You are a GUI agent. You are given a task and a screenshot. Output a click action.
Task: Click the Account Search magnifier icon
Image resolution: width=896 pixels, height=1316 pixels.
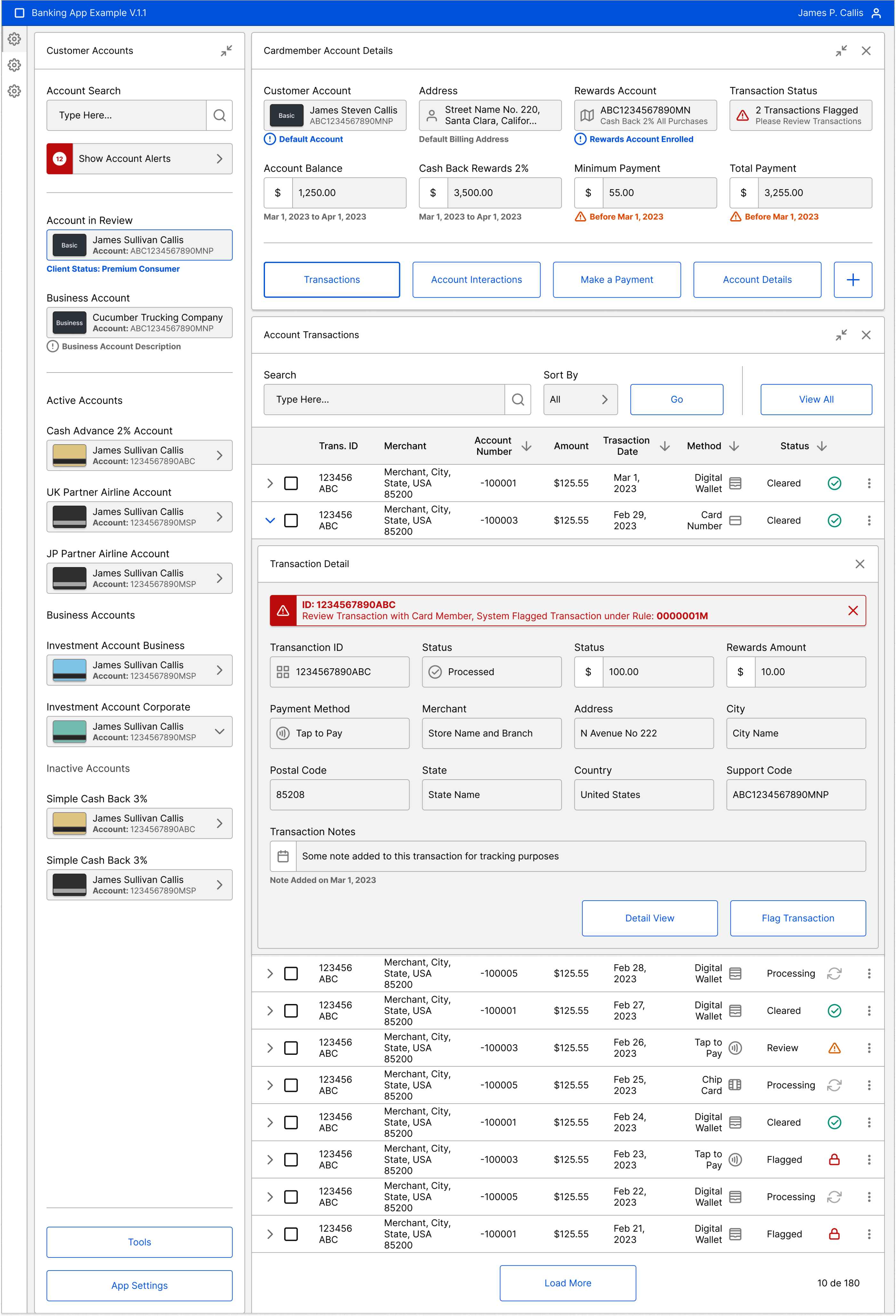click(219, 116)
